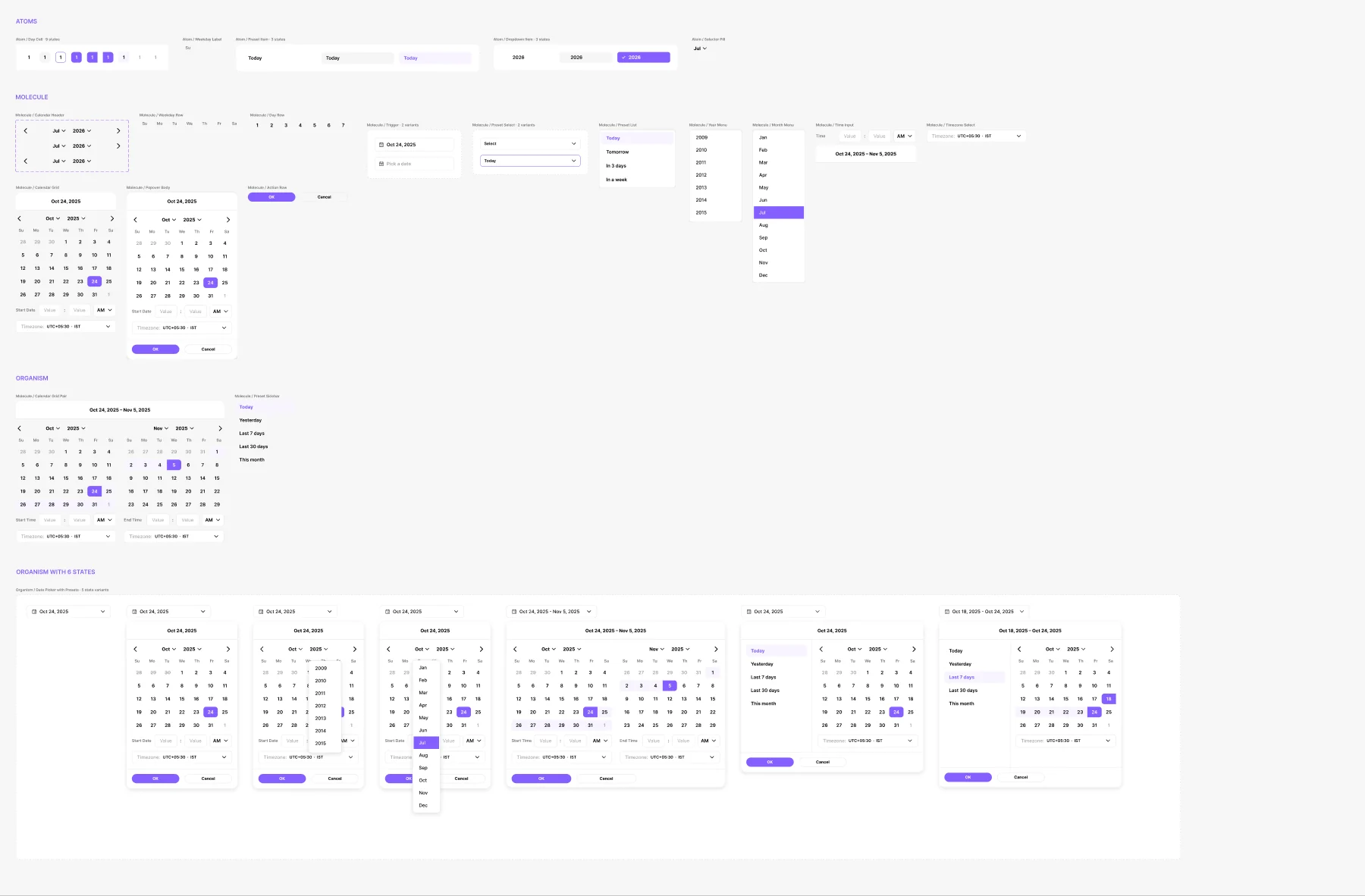1365x896 pixels.
Task: Choose 2011 in Molecule / Year Menu
Action: 715,162
